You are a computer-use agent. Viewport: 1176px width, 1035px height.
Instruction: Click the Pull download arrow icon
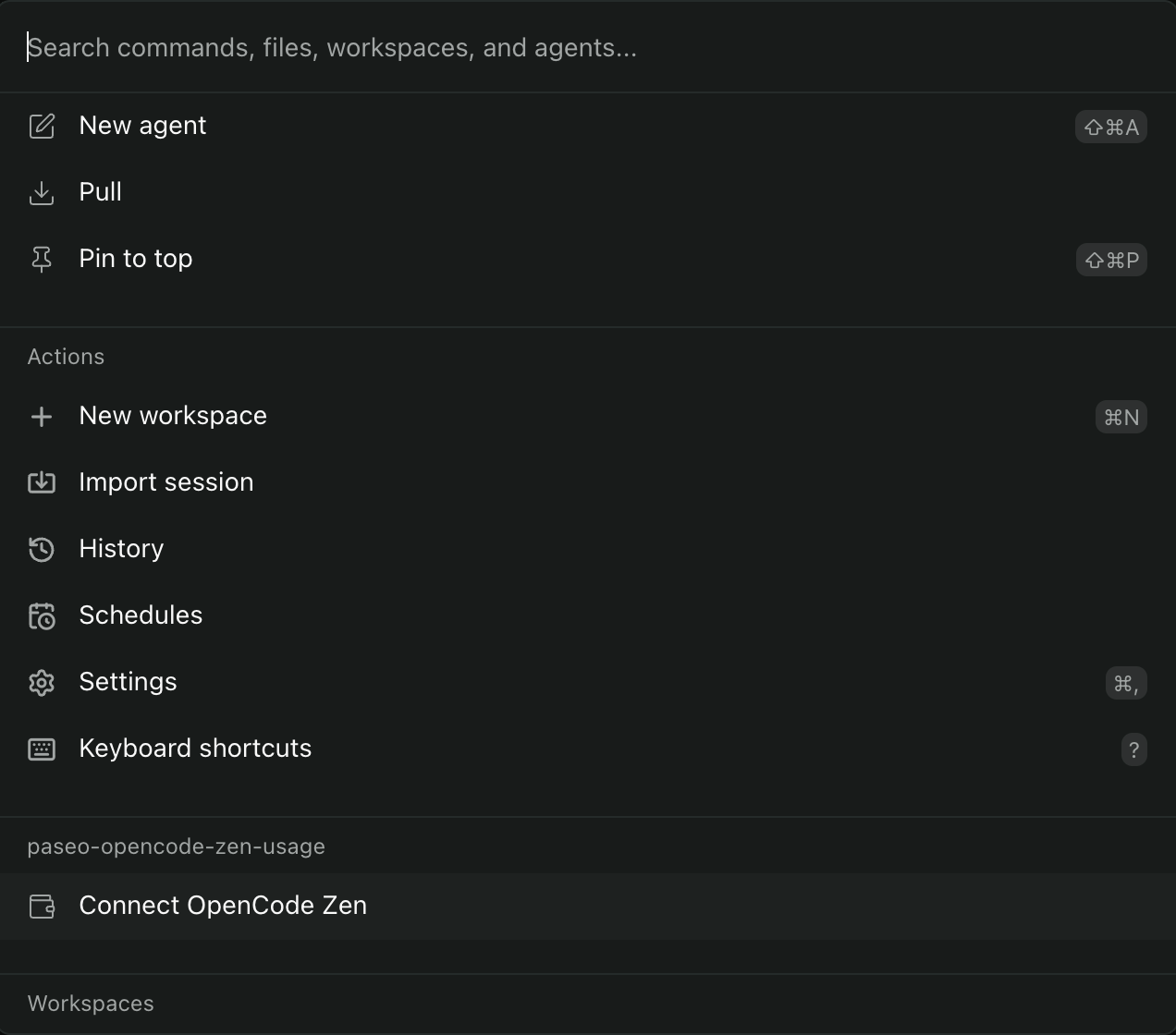pyautogui.click(x=42, y=192)
